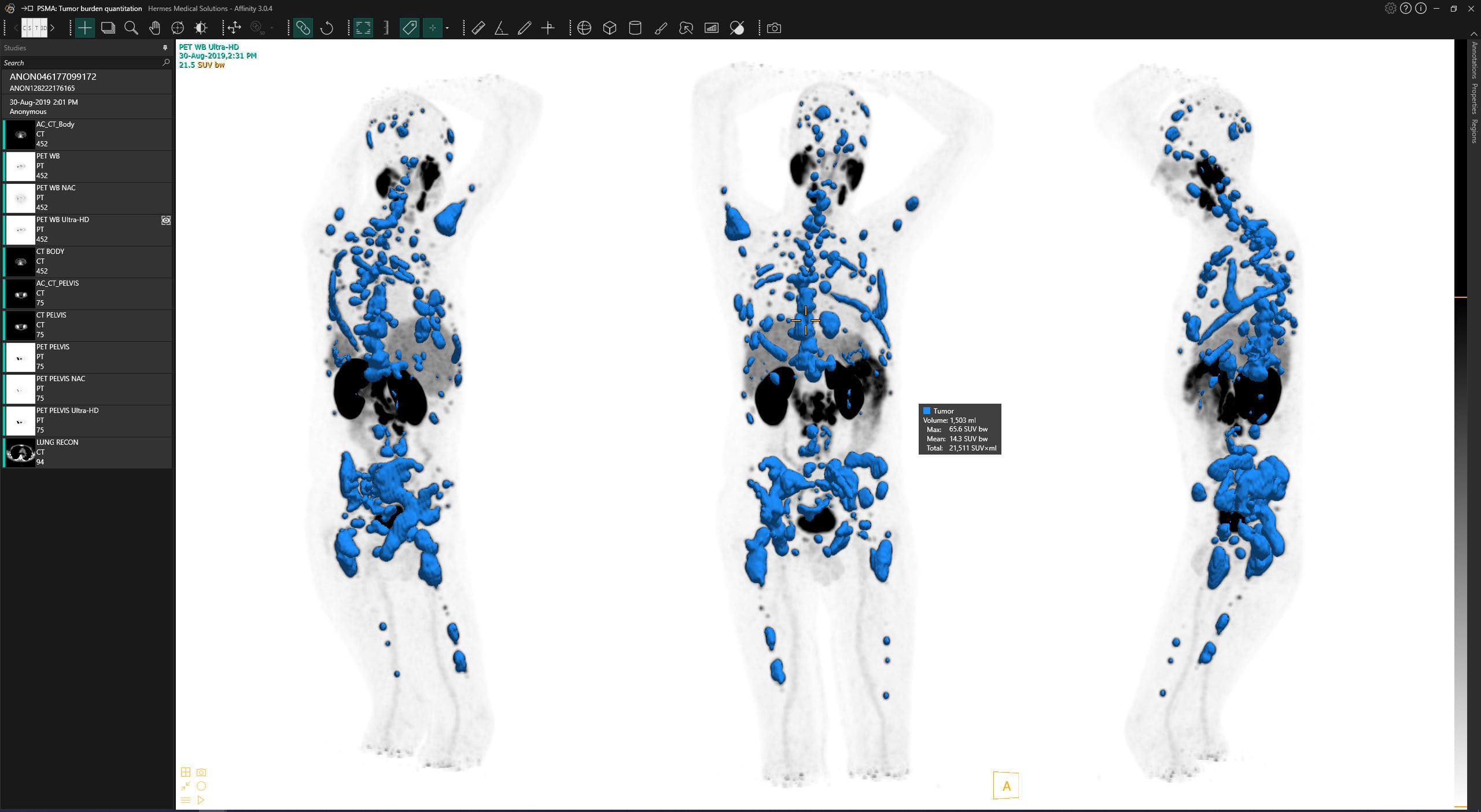
Task: Expand the layout options with the right chevron
Action: point(52,27)
